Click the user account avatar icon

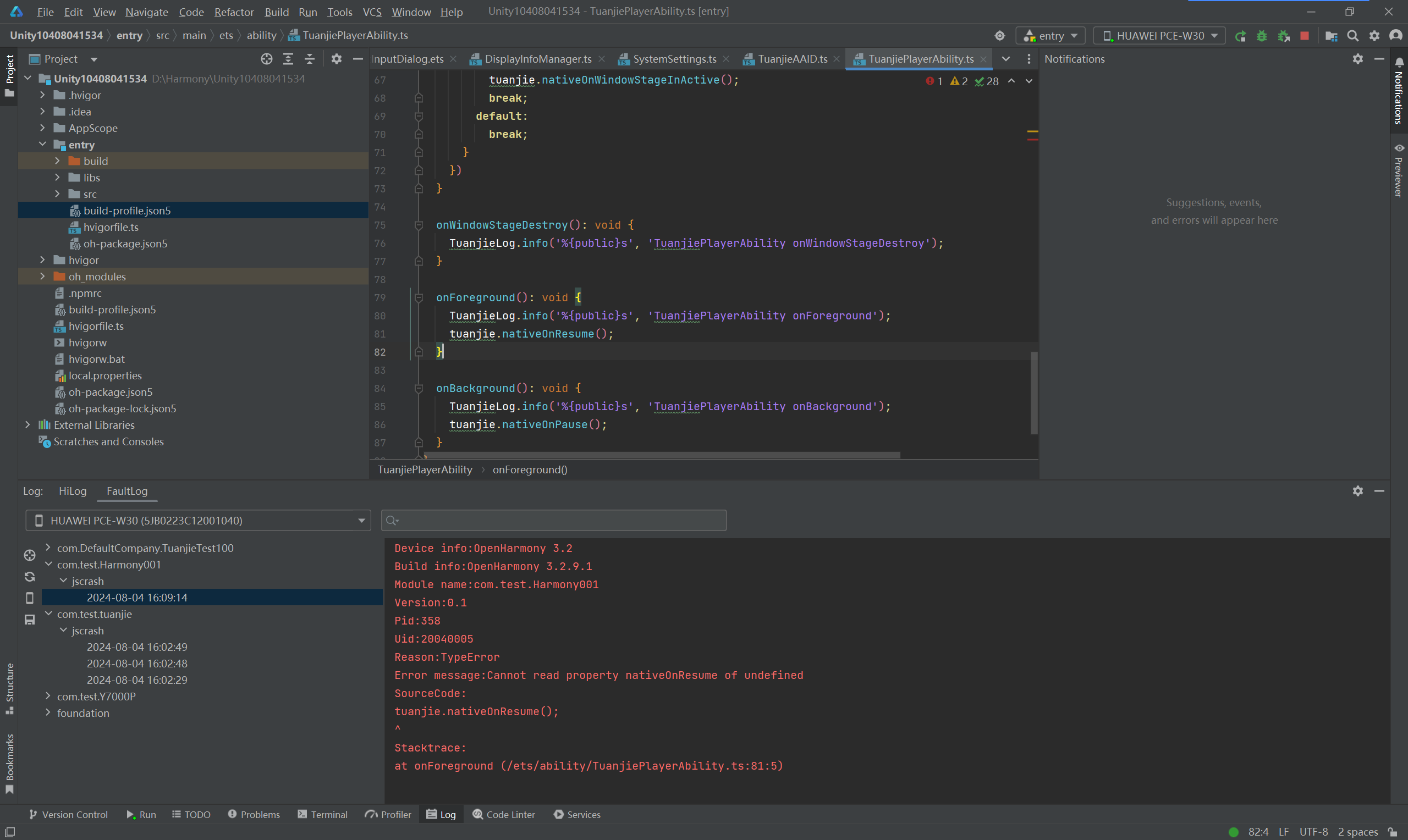click(1395, 36)
